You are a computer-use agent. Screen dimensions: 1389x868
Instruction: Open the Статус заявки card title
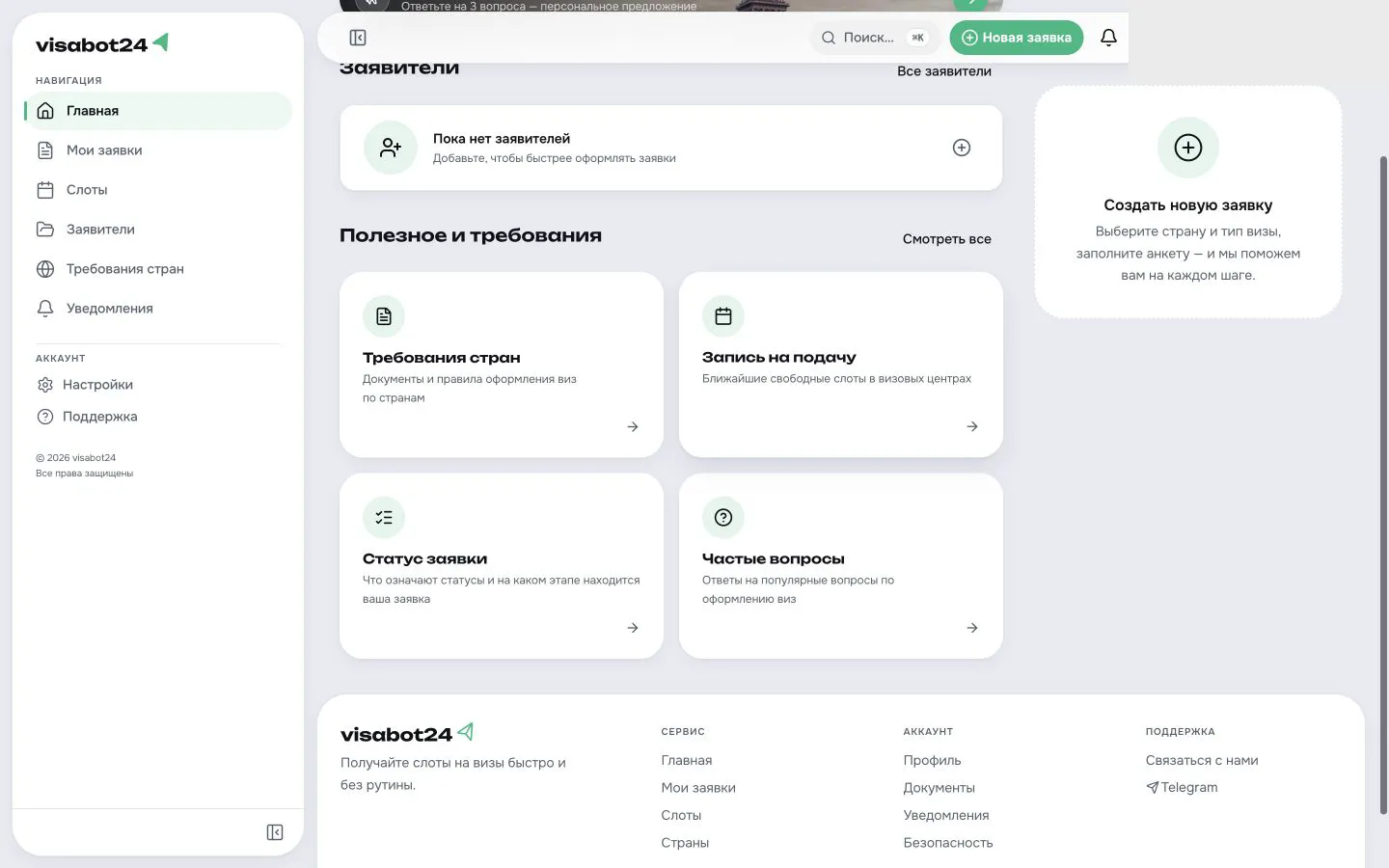click(x=425, y=559)
